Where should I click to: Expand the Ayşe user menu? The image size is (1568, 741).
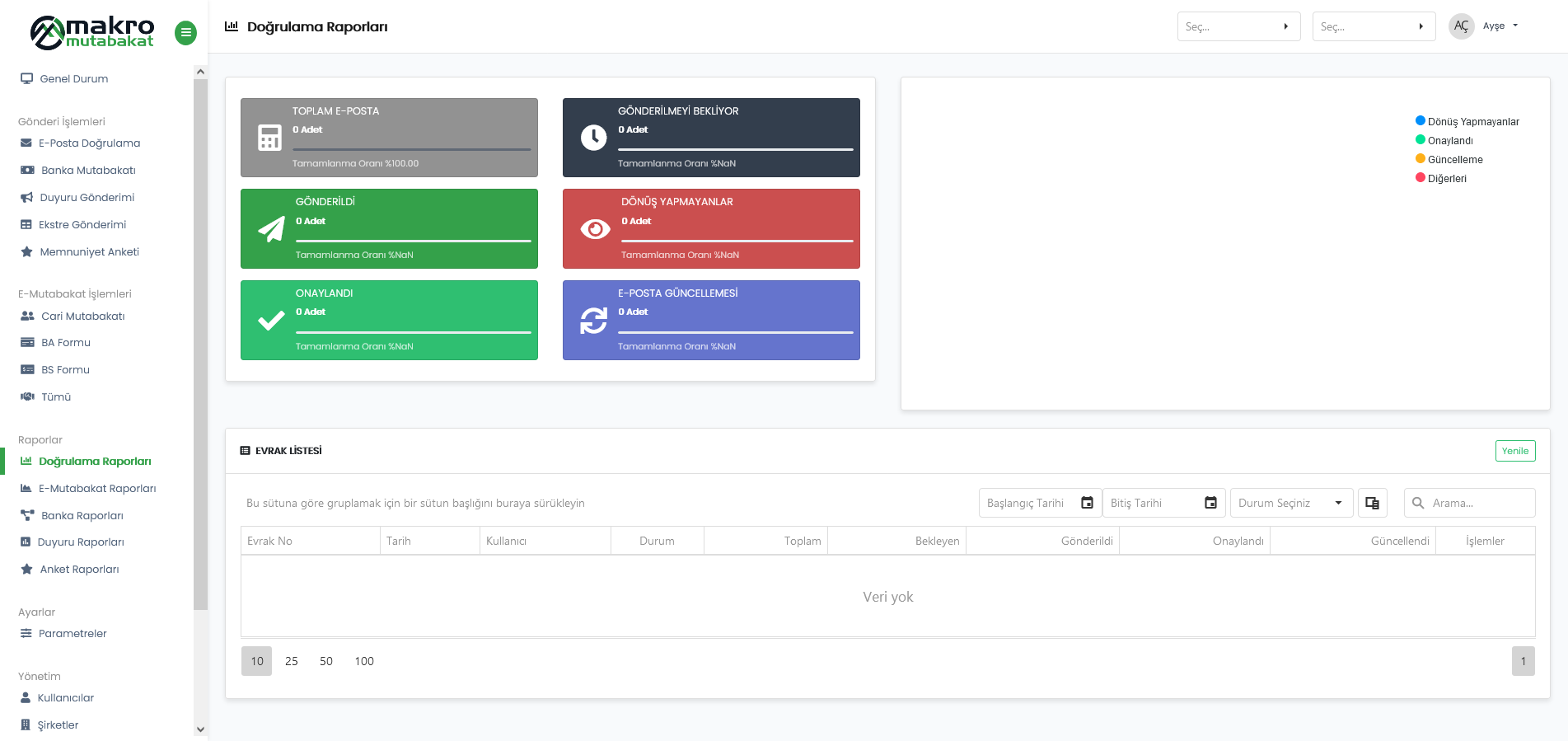point(1499,26)
